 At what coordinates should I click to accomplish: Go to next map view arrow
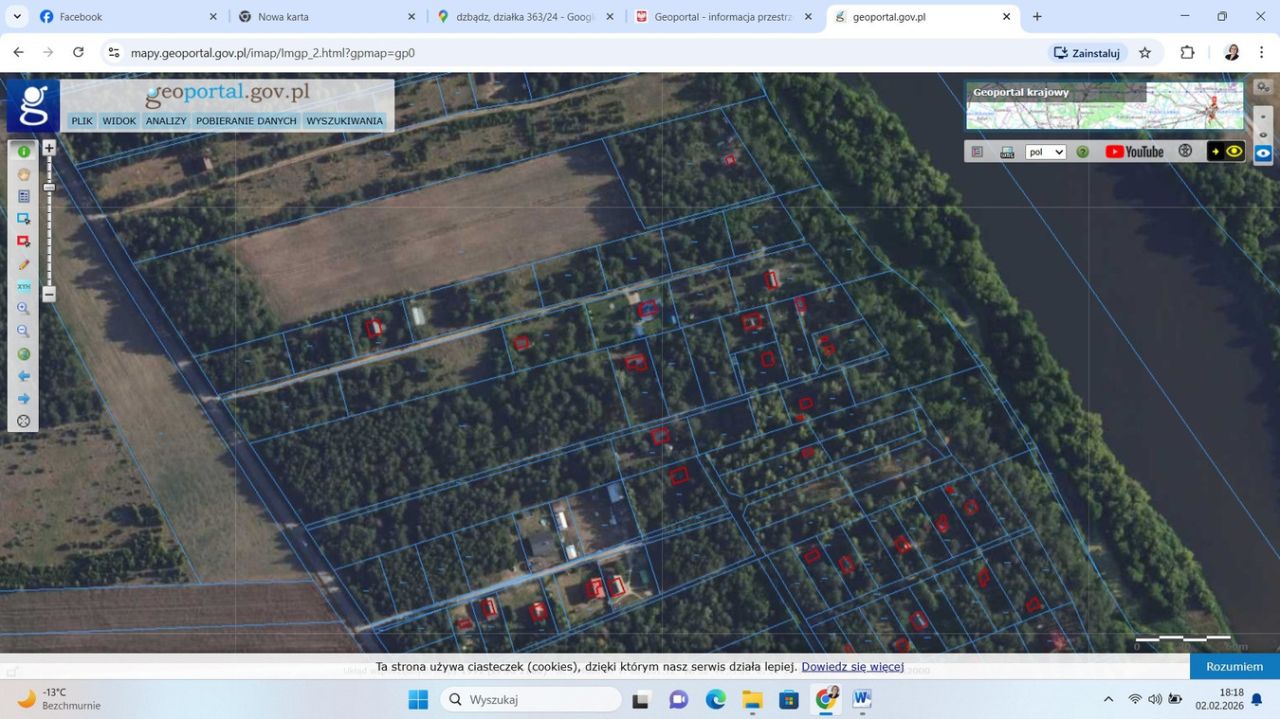24,399
